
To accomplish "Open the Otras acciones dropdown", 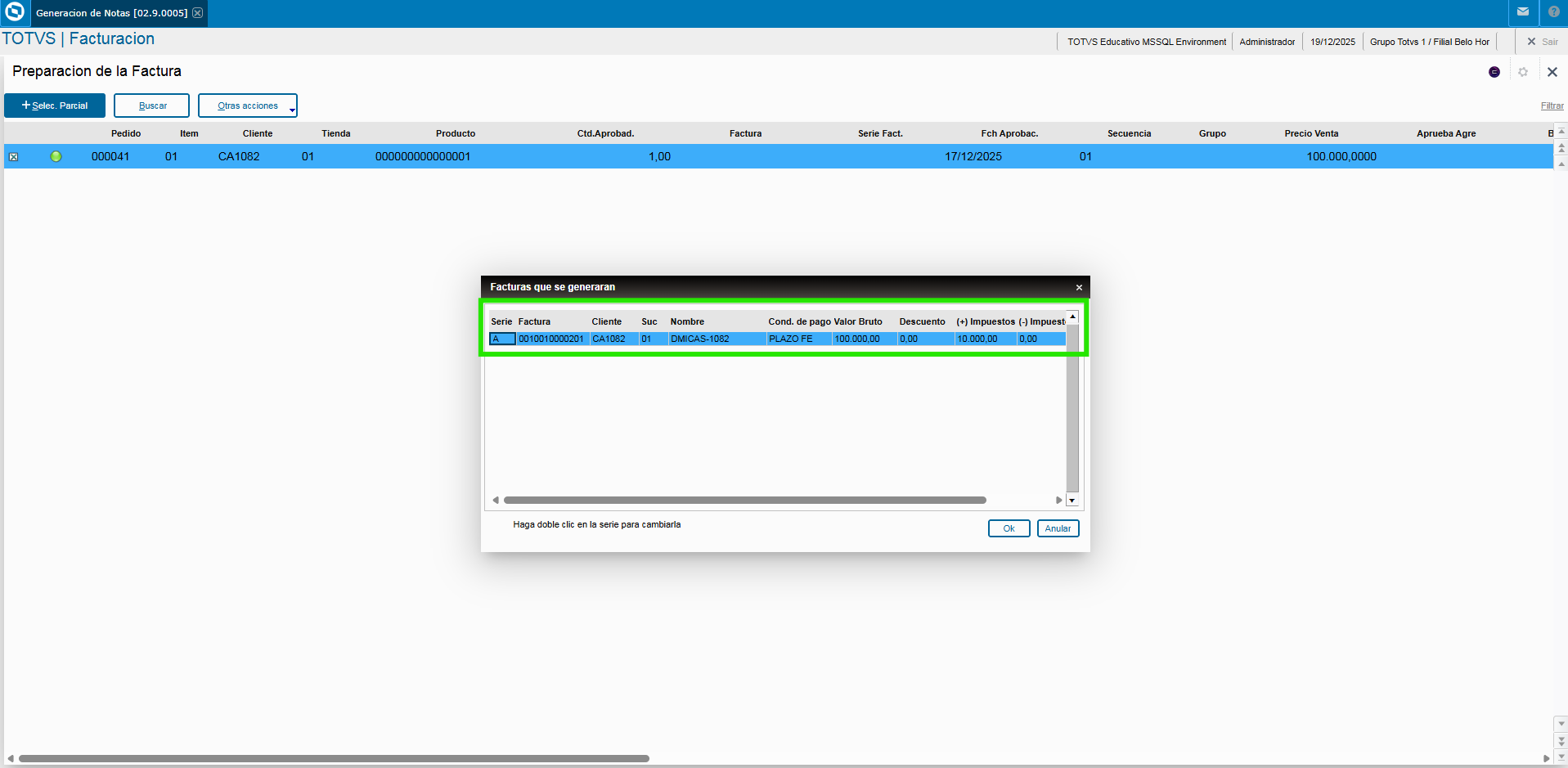I will click(x=248, y=106).
